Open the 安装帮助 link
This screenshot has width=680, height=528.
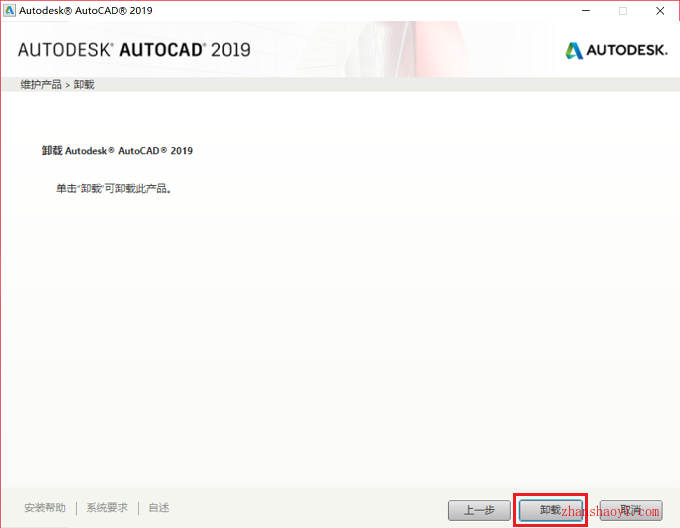pos(45,508)
